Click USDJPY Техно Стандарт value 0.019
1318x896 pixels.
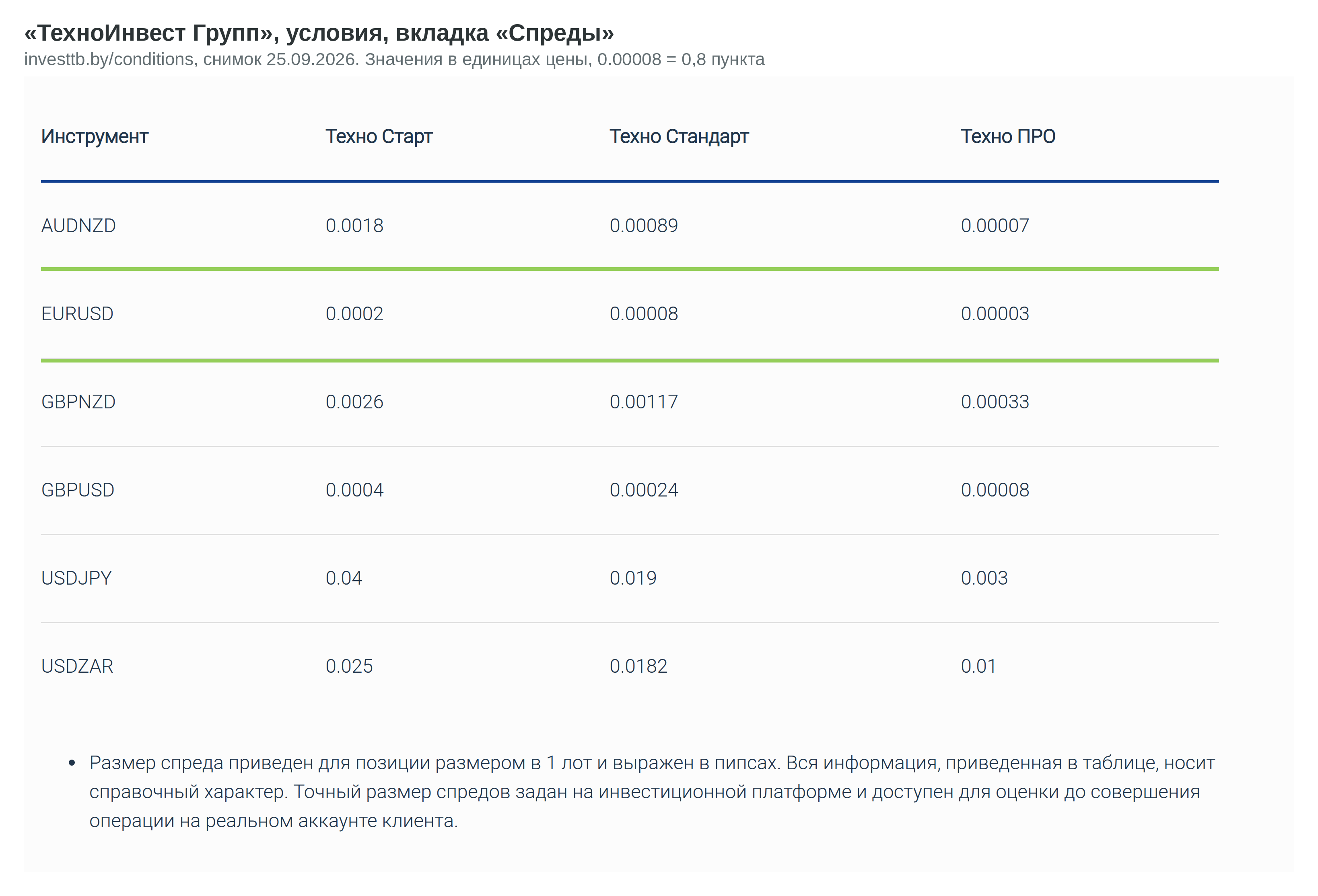point(633,579)
